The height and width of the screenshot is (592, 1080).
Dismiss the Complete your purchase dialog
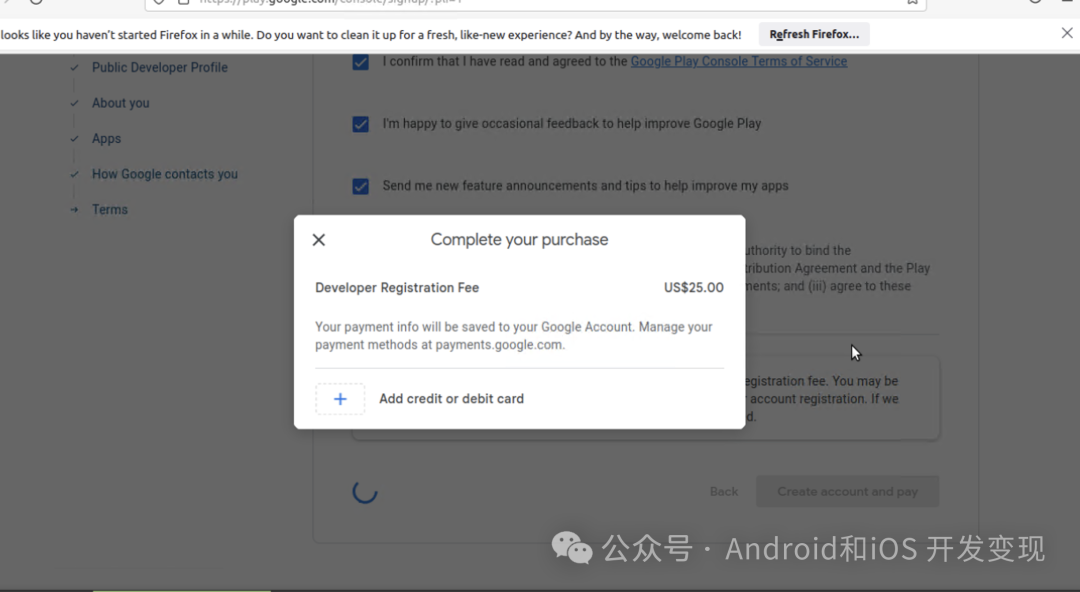[x=318, y=240]
